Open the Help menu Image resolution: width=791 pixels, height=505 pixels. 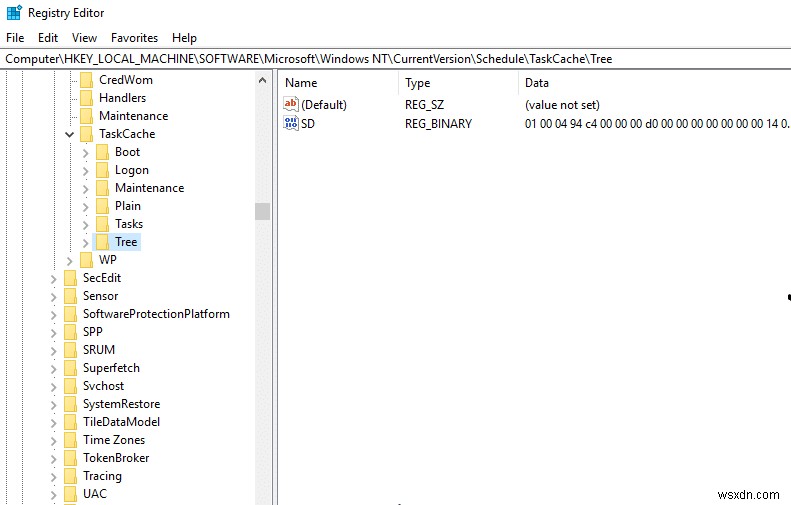184,38
